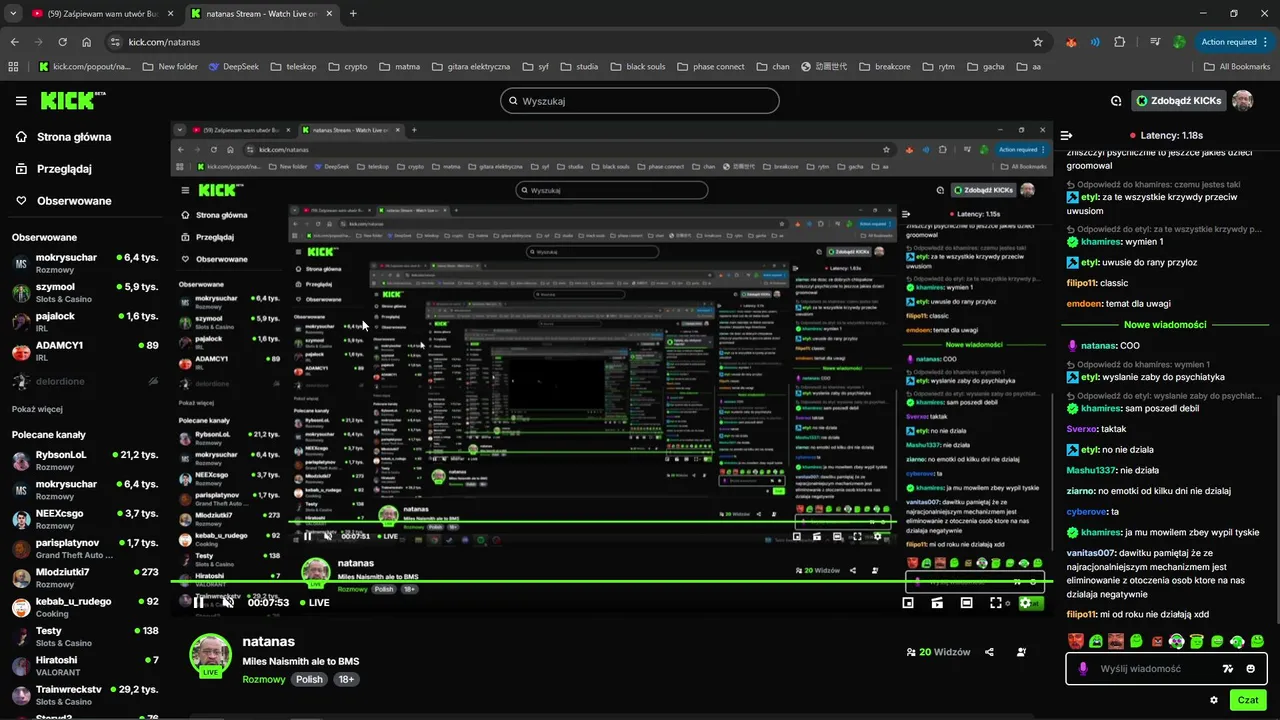Open the hamburger menu beside the KICK logo
Viewport: 1280px width, 720px height.
click(x=21, y=101)
